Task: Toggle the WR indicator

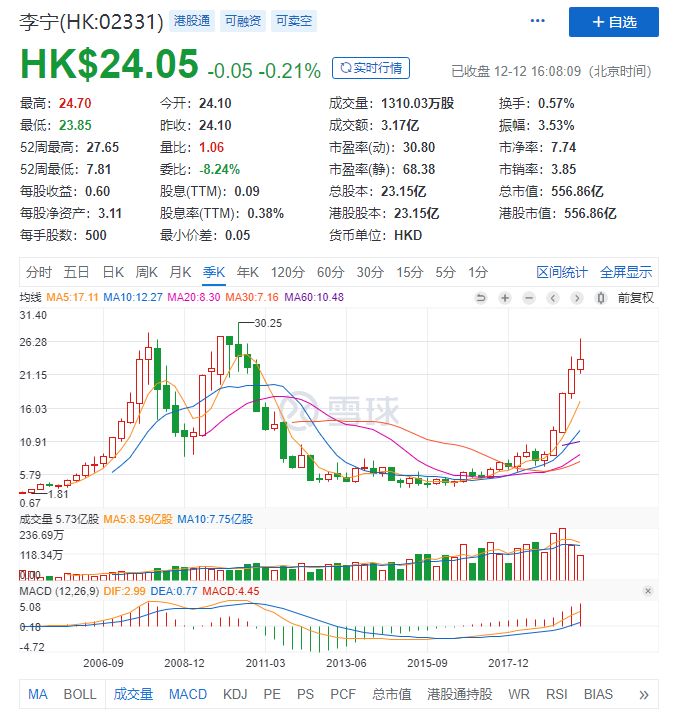Action: pos(519,695)
